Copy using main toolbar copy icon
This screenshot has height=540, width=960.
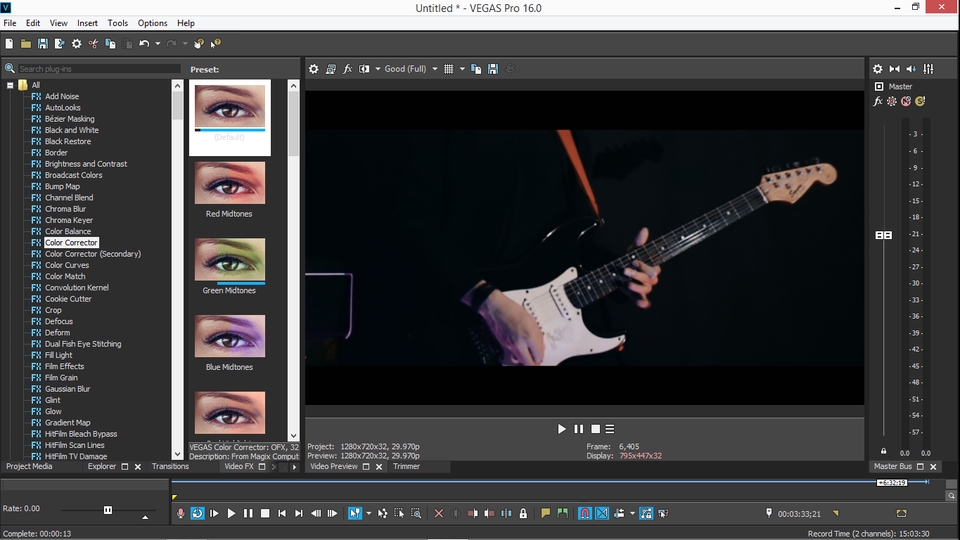[x=110, y=43]
